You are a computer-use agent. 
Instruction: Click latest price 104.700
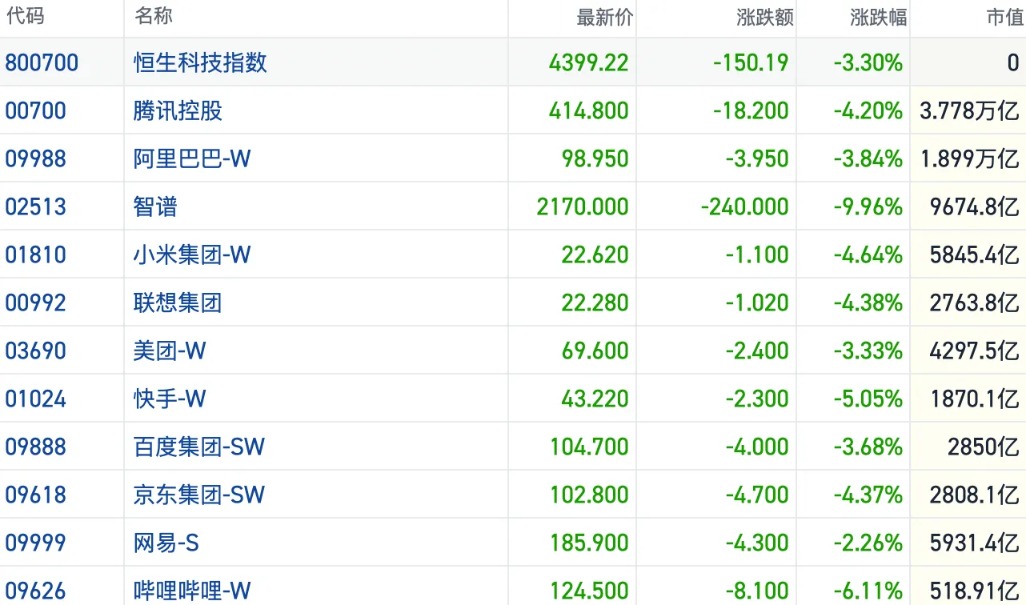(589, 447)
